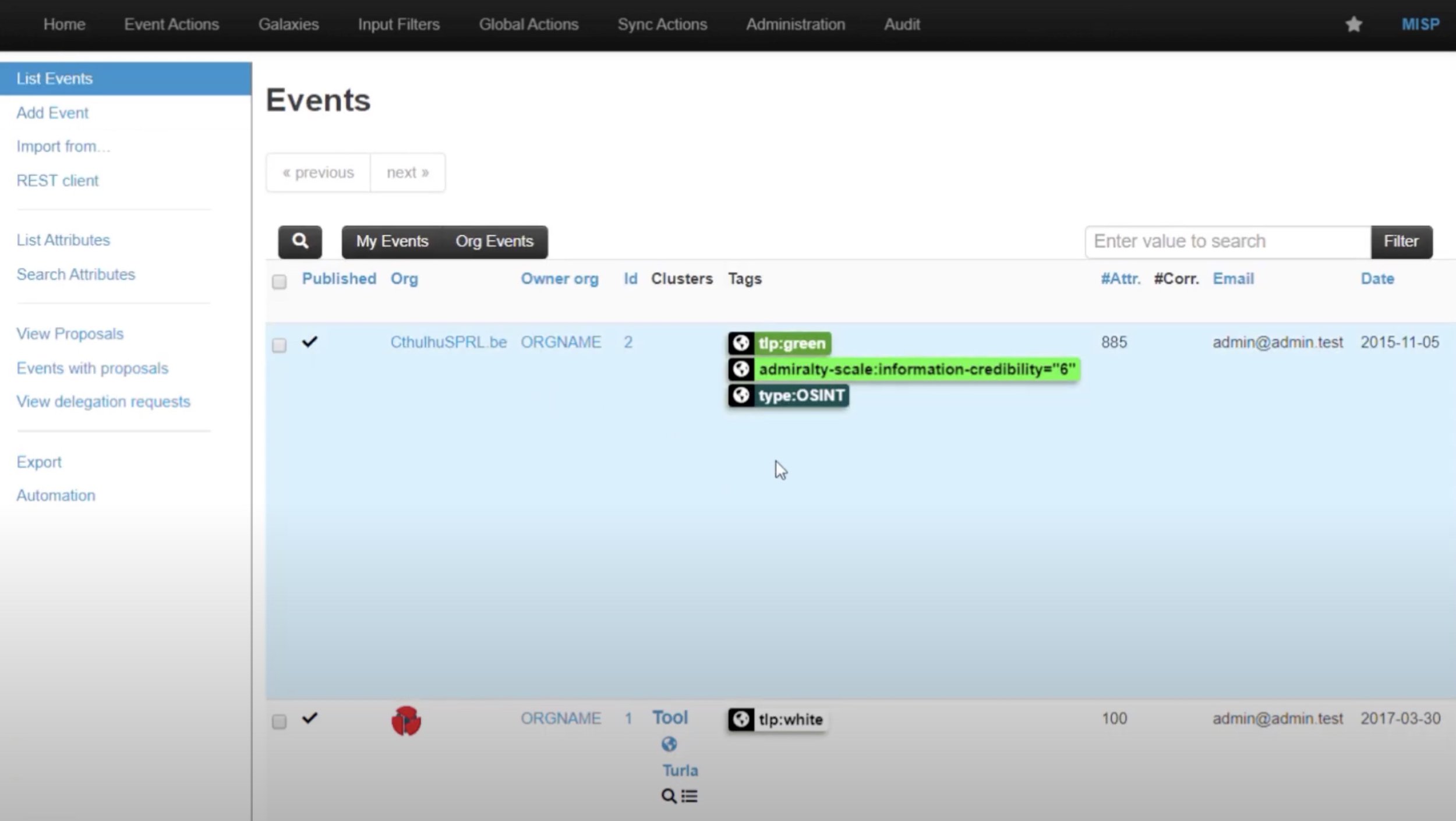This screenshot has height=821, width=1456.
Task: Click the favorites star in the top navbar
Action: (1353, 24)
